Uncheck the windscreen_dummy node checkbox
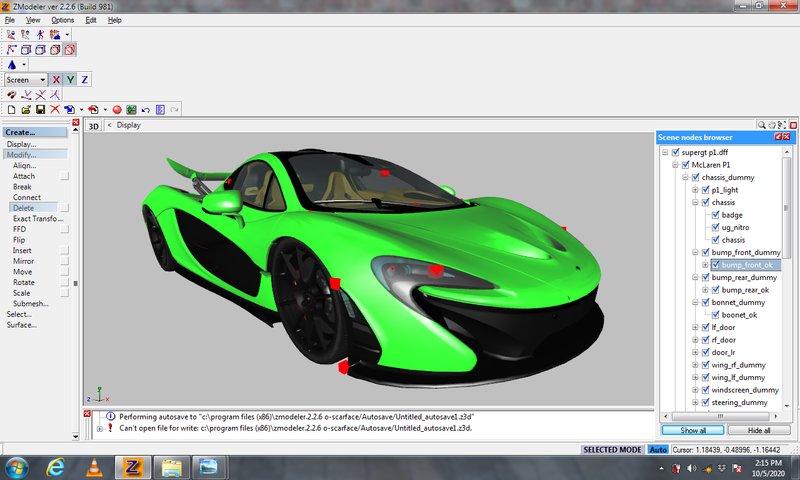The height and width of the screenshot is (480, 800). click(x=705, y=390)
